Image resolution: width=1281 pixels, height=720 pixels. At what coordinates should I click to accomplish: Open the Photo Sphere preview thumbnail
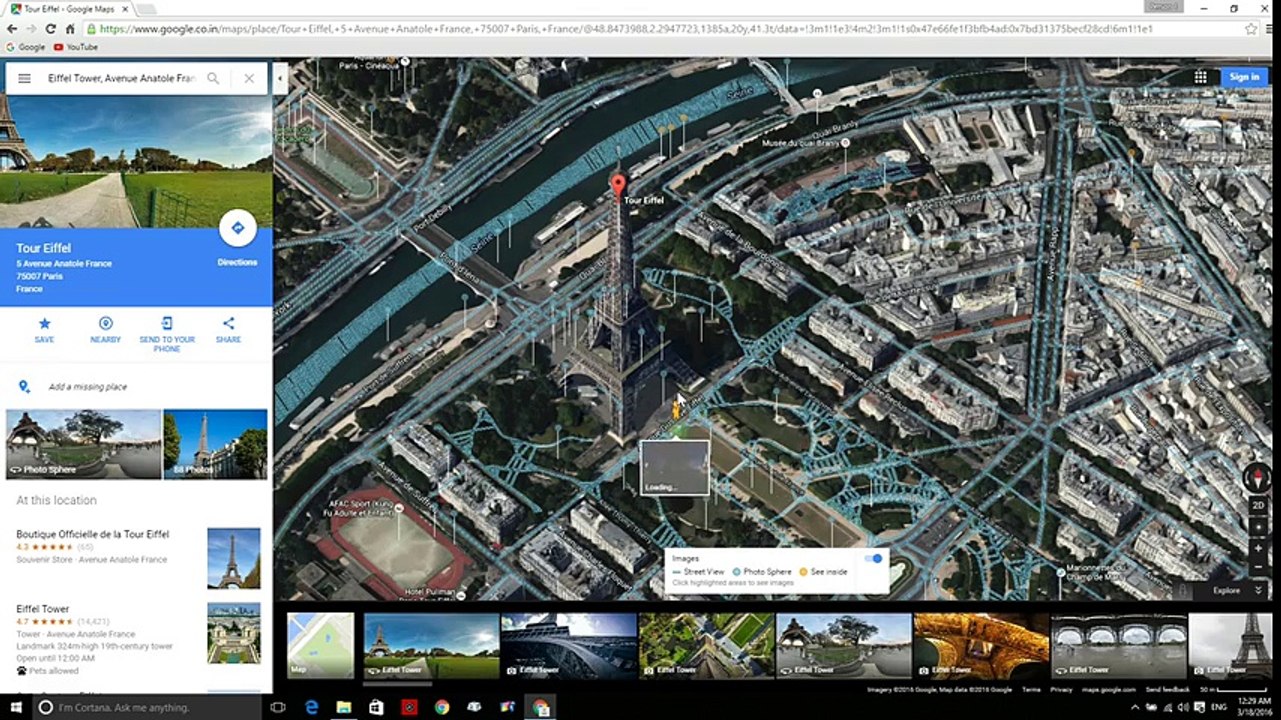[84, 444]
